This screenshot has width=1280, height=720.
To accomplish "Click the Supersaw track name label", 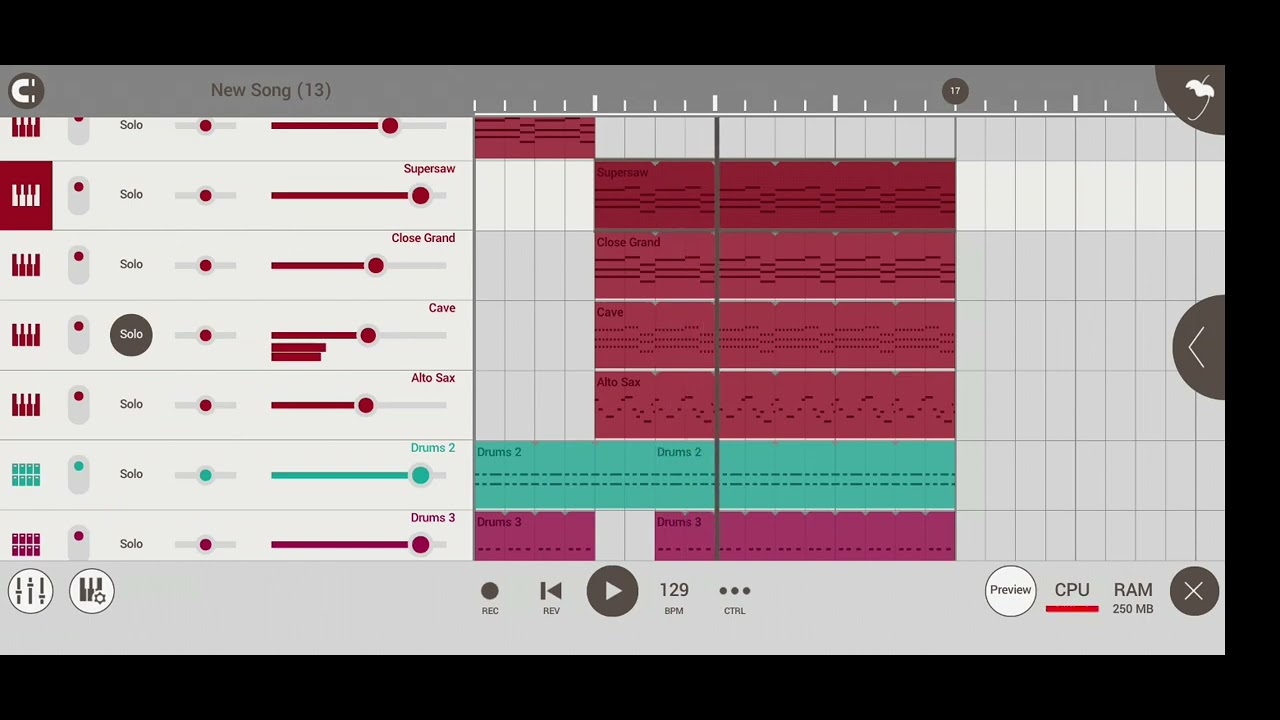I will pyautogui.click(x=429, y=169).
